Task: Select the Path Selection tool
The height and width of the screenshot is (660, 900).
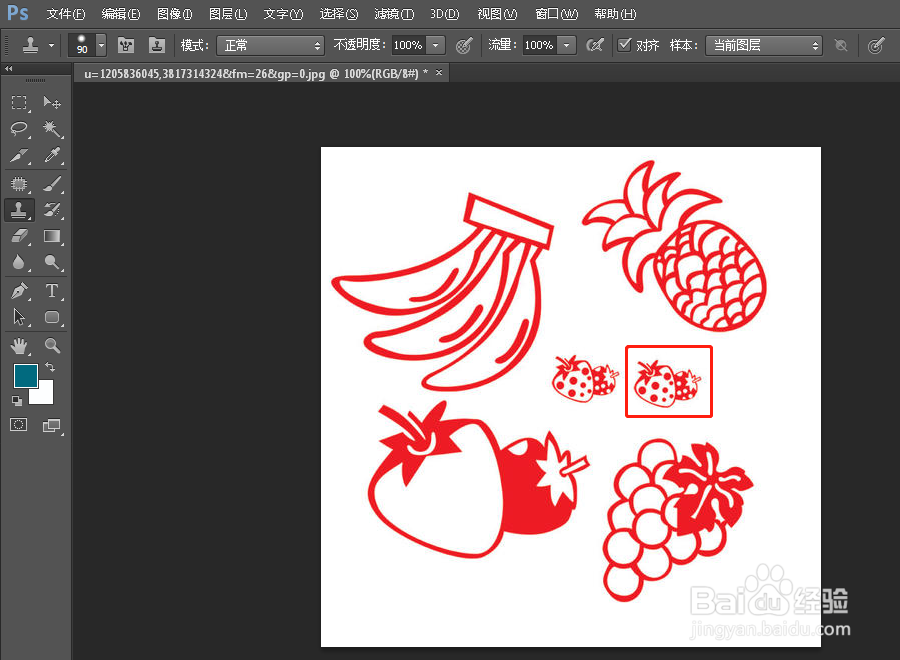Action: (x=19, y=317)
